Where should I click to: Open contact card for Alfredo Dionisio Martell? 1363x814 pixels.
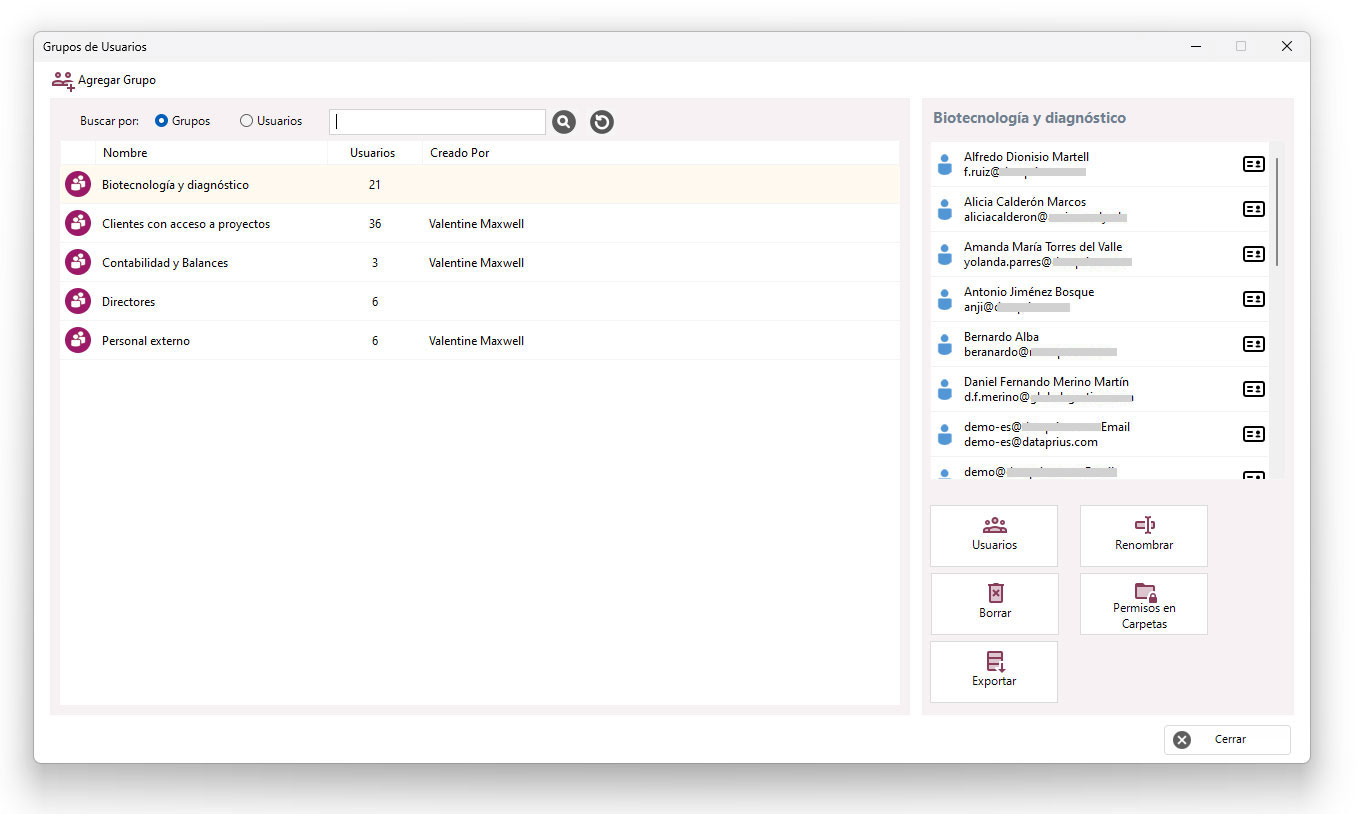(1253, 164)
